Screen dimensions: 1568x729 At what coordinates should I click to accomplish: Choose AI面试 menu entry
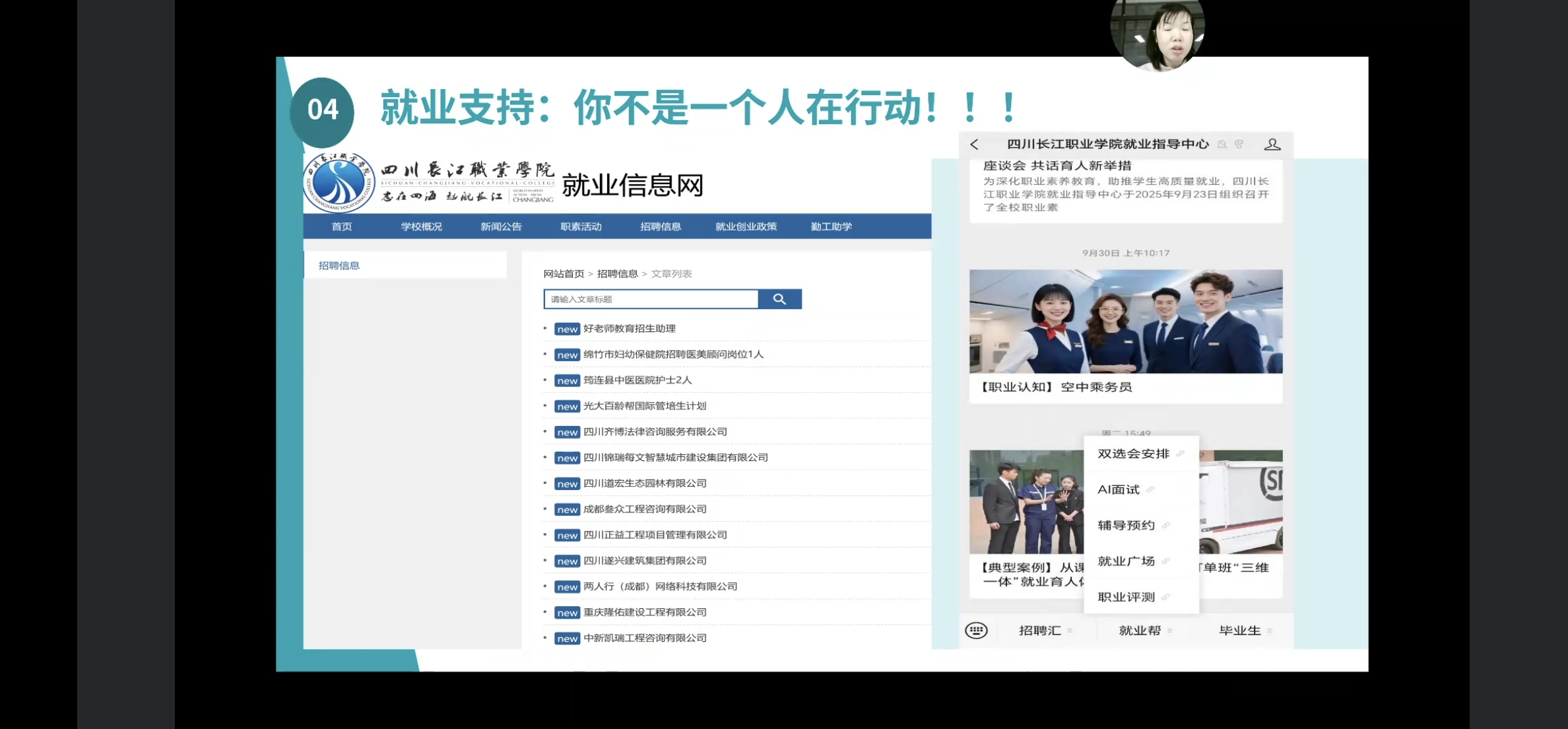(1119, 489)
